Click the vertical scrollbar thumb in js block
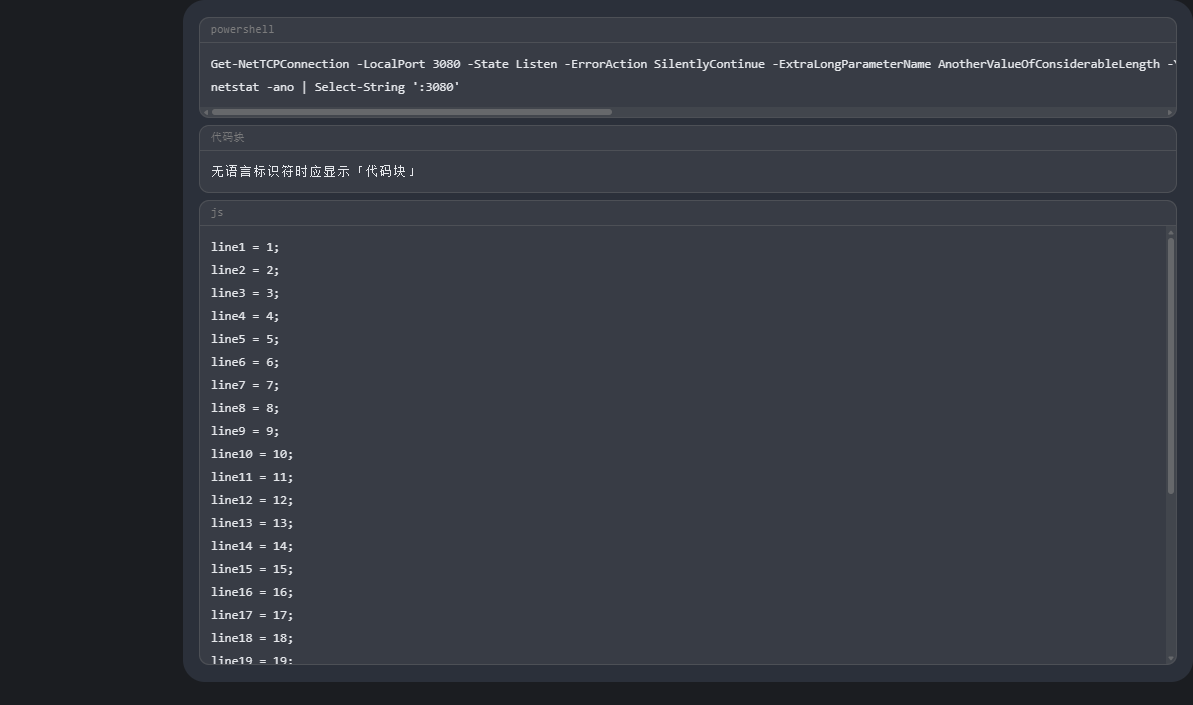Viewport: 1193px width, 705px height. (1171, 366)
